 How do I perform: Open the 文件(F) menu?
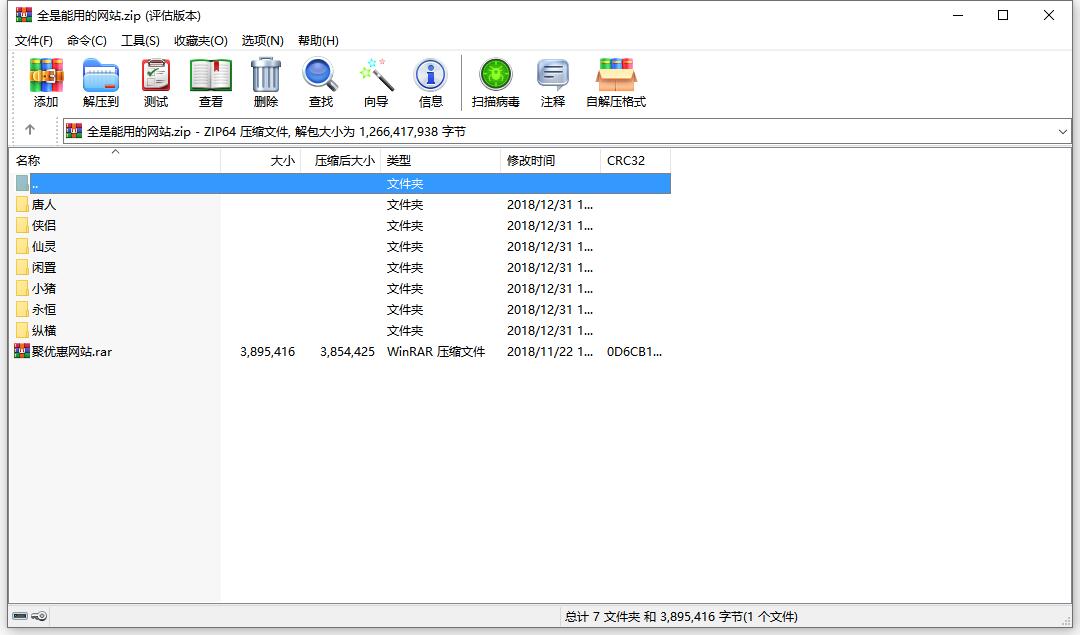(33, 40)
